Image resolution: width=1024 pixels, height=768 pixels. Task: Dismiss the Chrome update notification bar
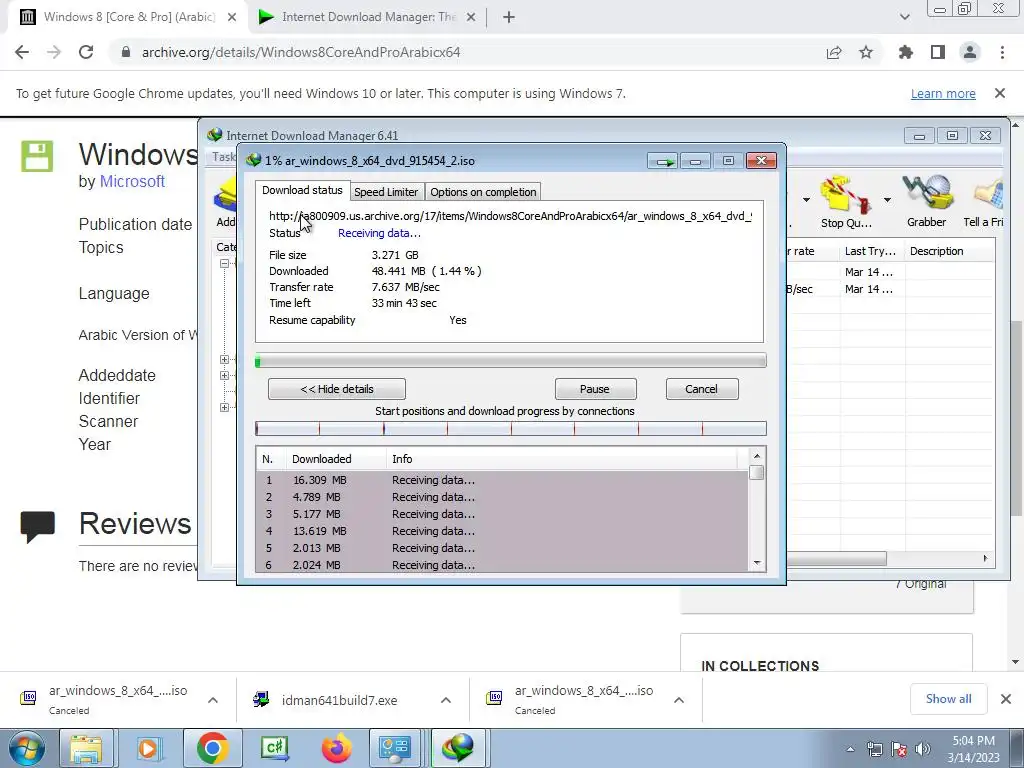tap(1000, 93)
